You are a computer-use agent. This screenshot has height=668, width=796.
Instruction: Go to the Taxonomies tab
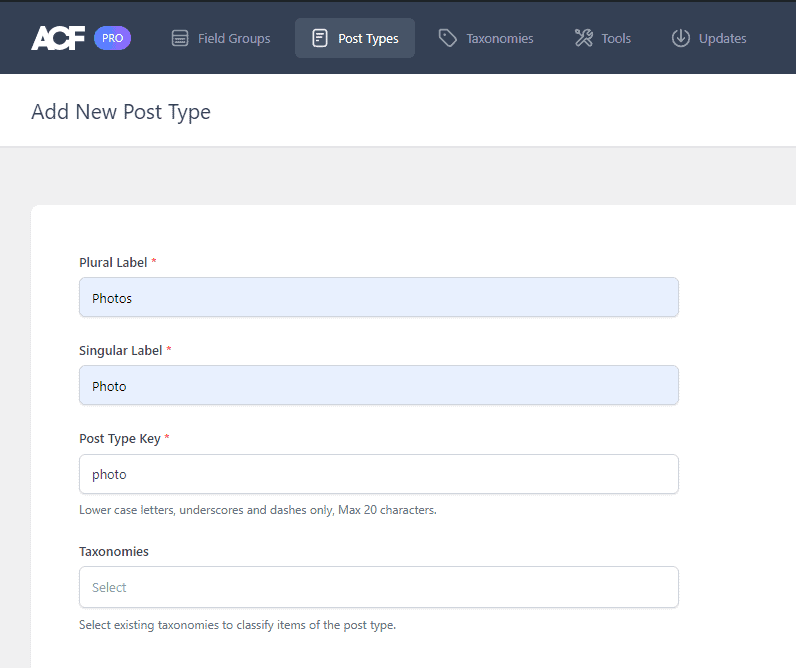coord(499,39)
